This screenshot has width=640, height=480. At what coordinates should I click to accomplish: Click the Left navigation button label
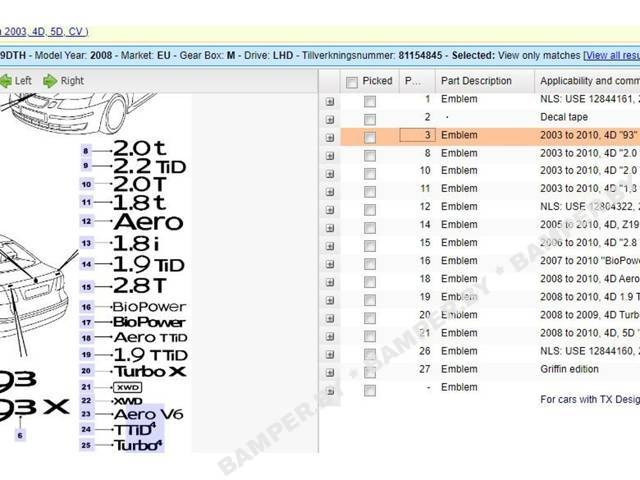pos(23,81)
